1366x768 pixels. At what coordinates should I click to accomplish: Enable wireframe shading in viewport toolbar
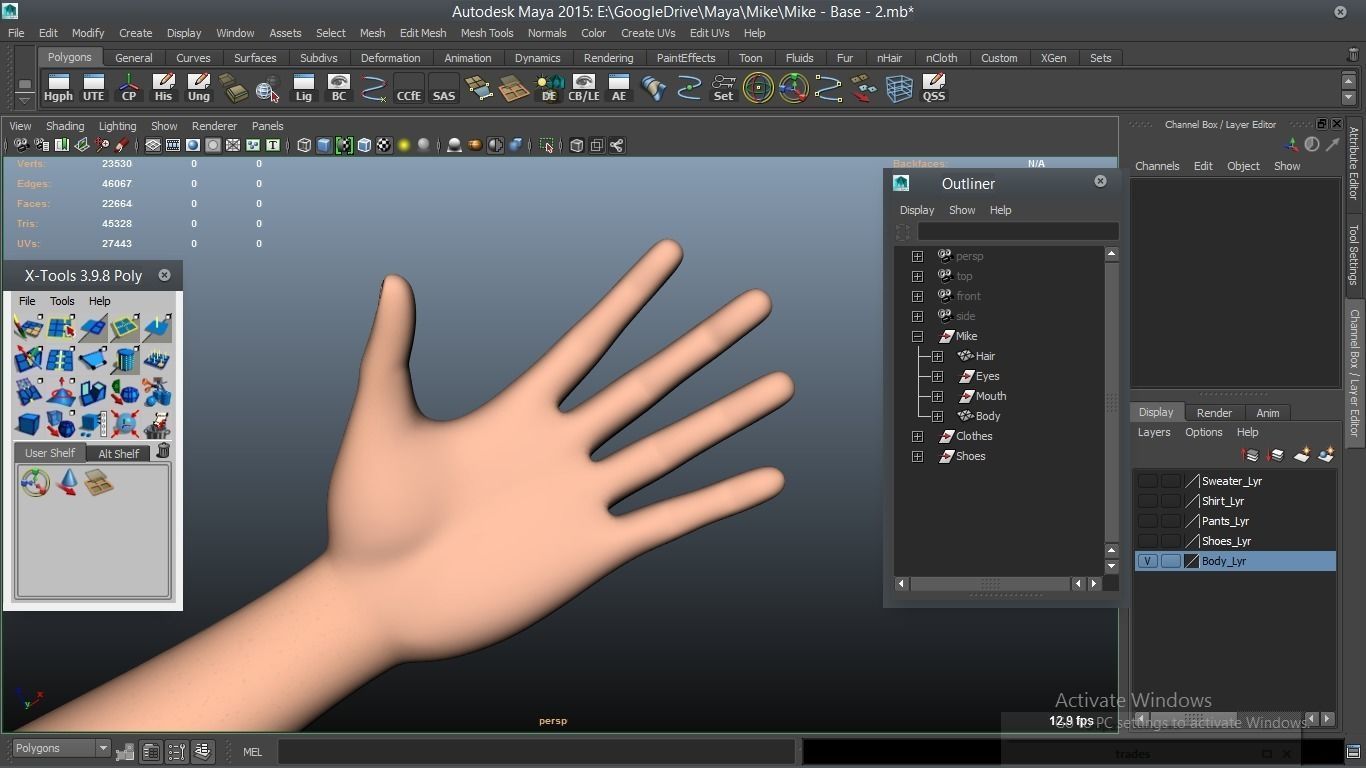304,145
